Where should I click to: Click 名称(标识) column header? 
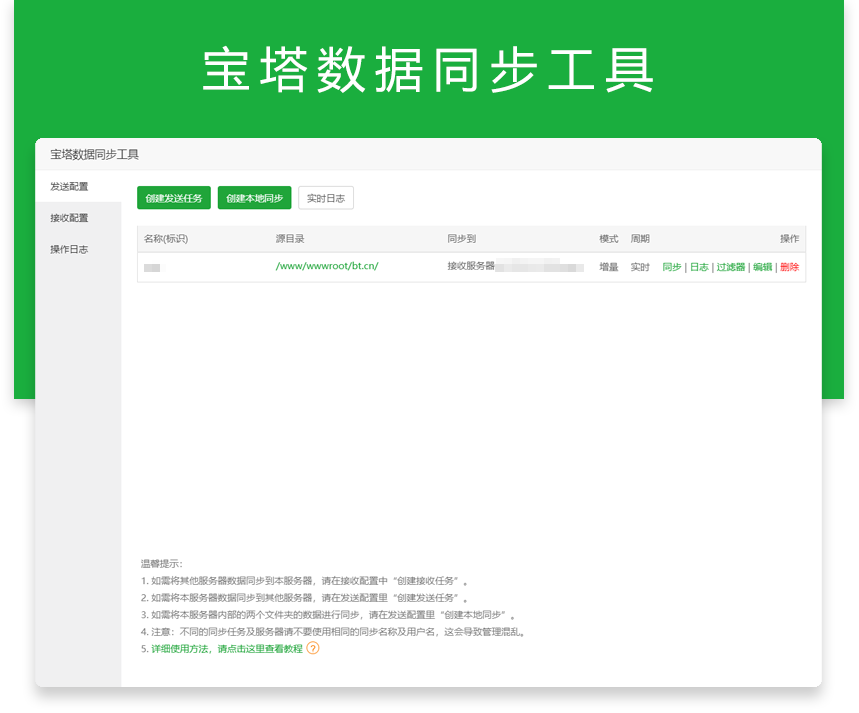(x=166, y=239)
